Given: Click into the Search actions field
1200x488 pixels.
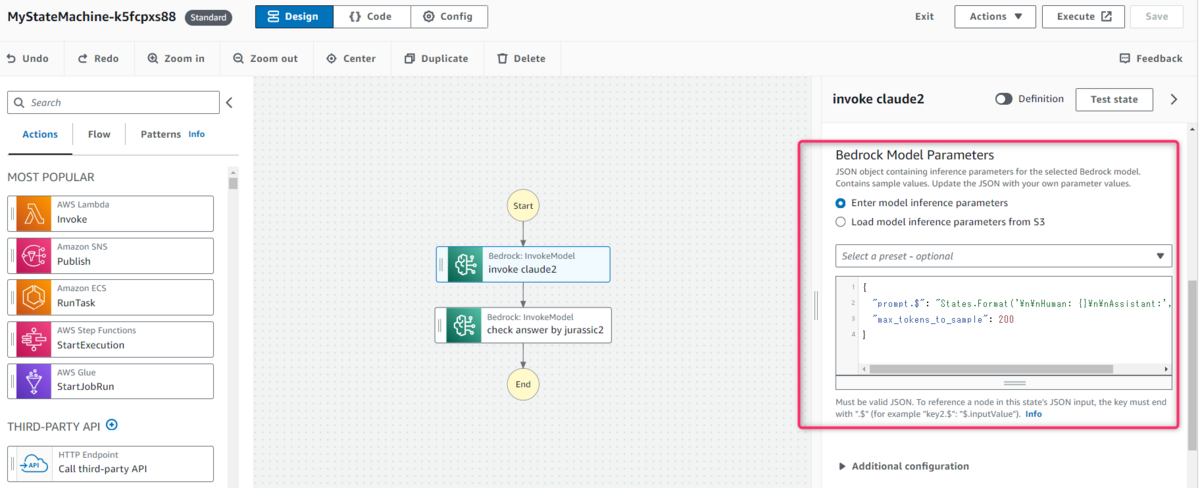Looking at the screenshot, I should [x=113, y=102].
